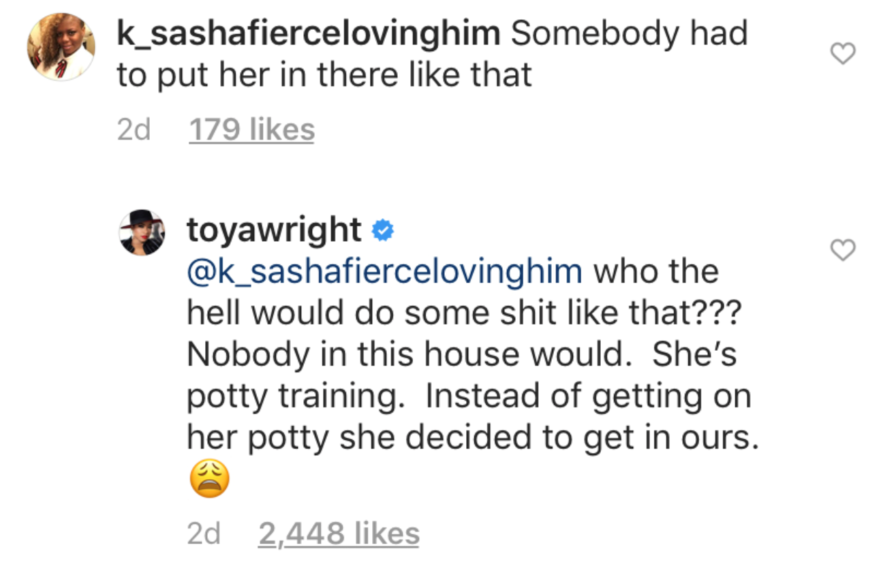This screenshot has width=895, height=578.
Task: Open the k_sashafiercelovinghim username at comment start
Action: pyautogui.click(x=309, y=33)
